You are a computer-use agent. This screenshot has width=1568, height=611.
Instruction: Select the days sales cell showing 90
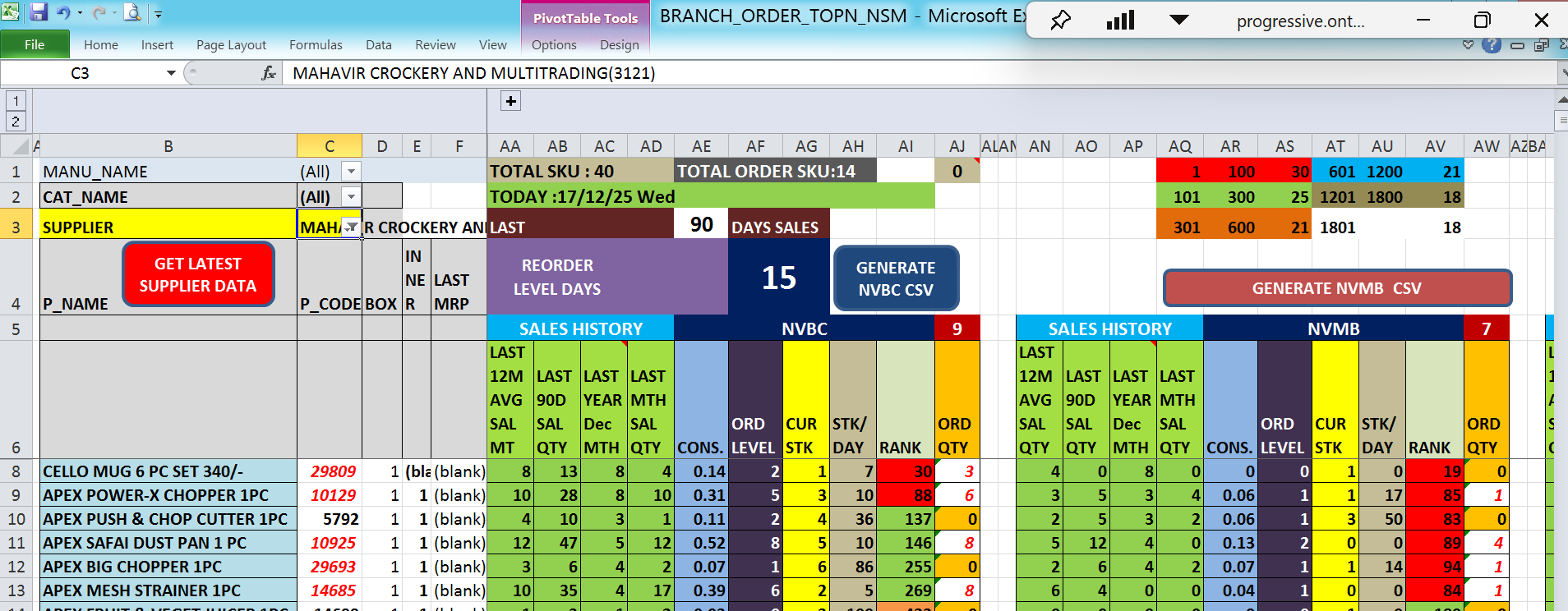(701, 224)
